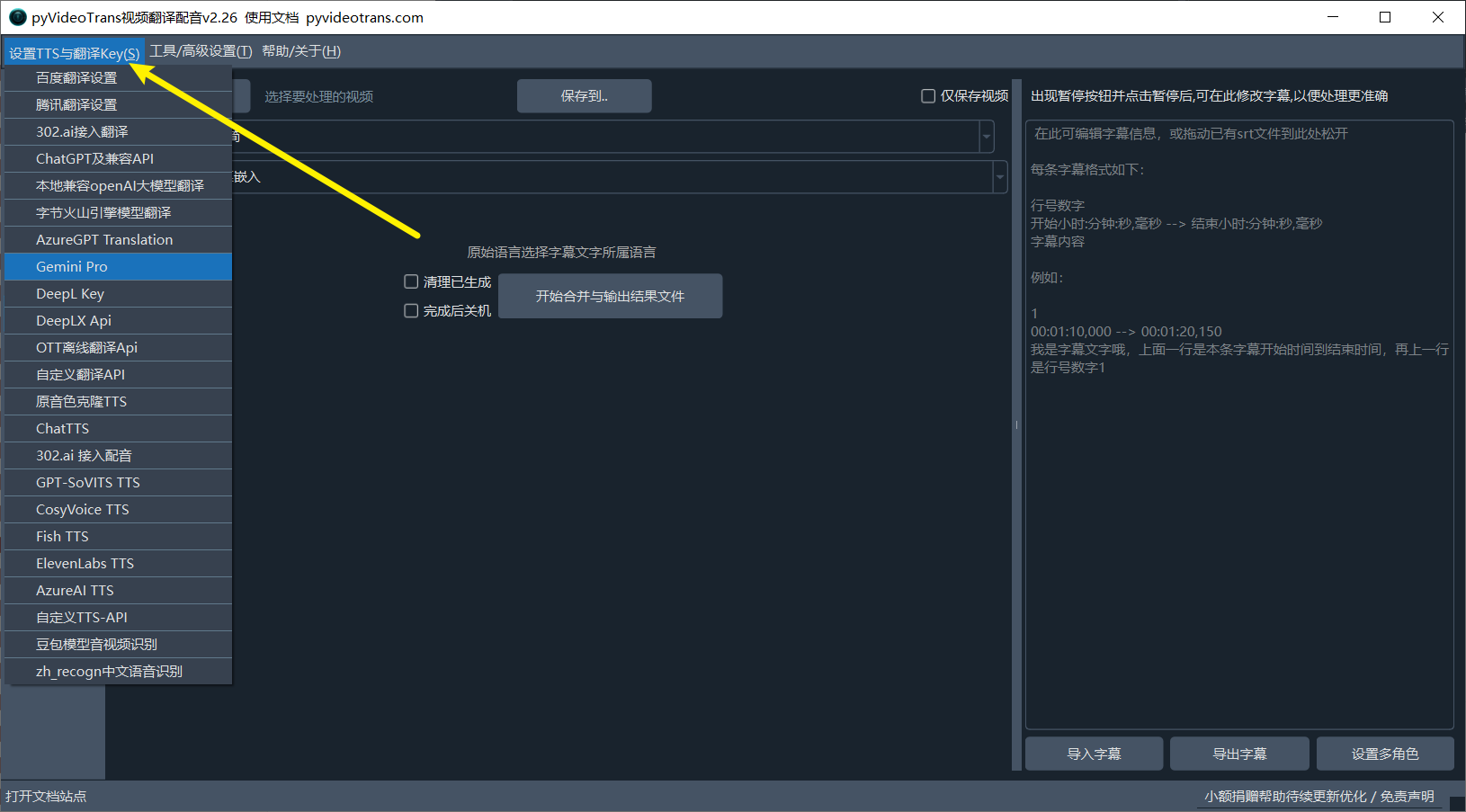Open 豆包模型音视频识别 settings
The height and width of the screenshot is (812, 1466).
click(118, 645)
